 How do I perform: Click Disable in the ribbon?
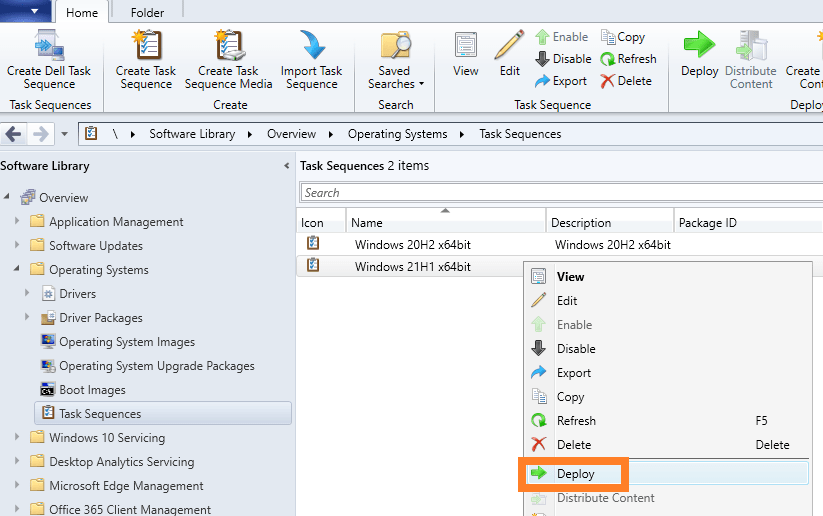tap(563, 59)
